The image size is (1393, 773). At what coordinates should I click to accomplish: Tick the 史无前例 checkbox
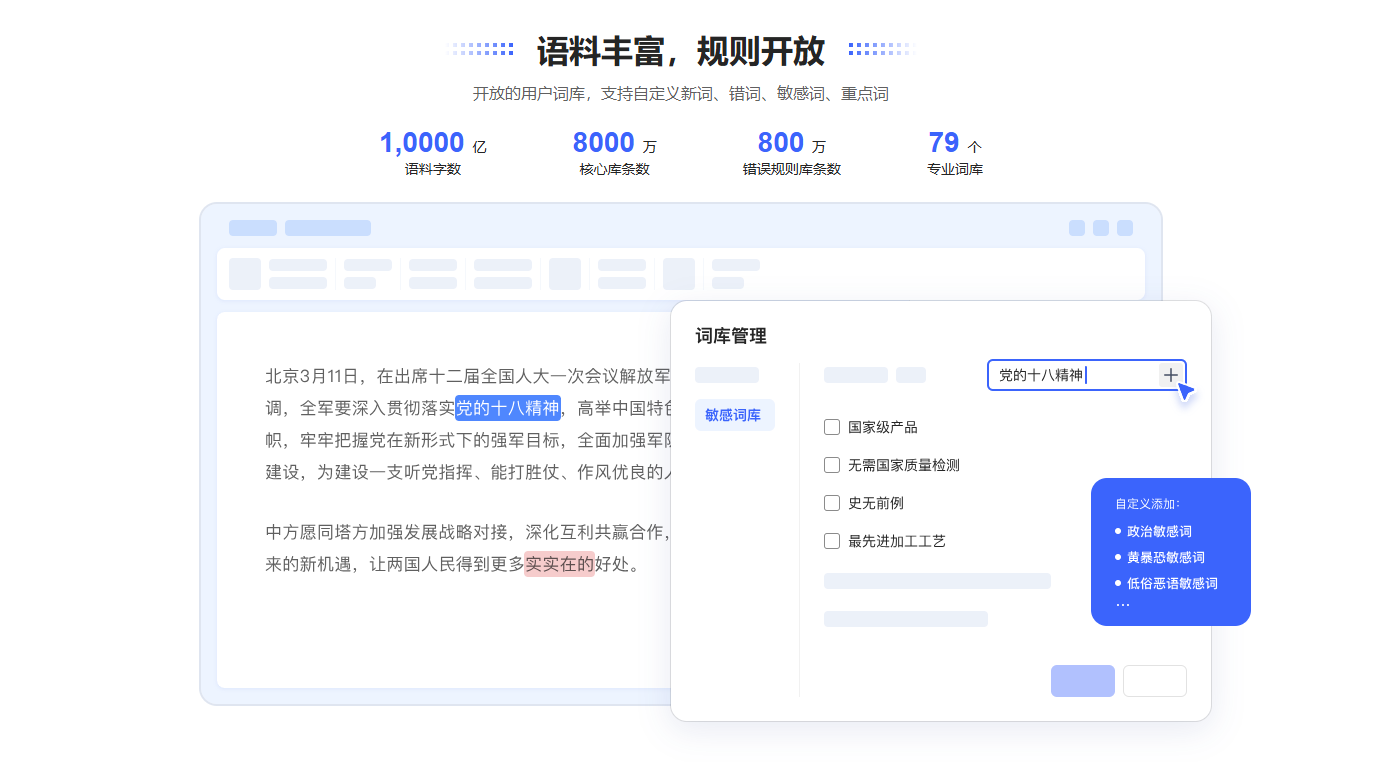coord(832,503)
